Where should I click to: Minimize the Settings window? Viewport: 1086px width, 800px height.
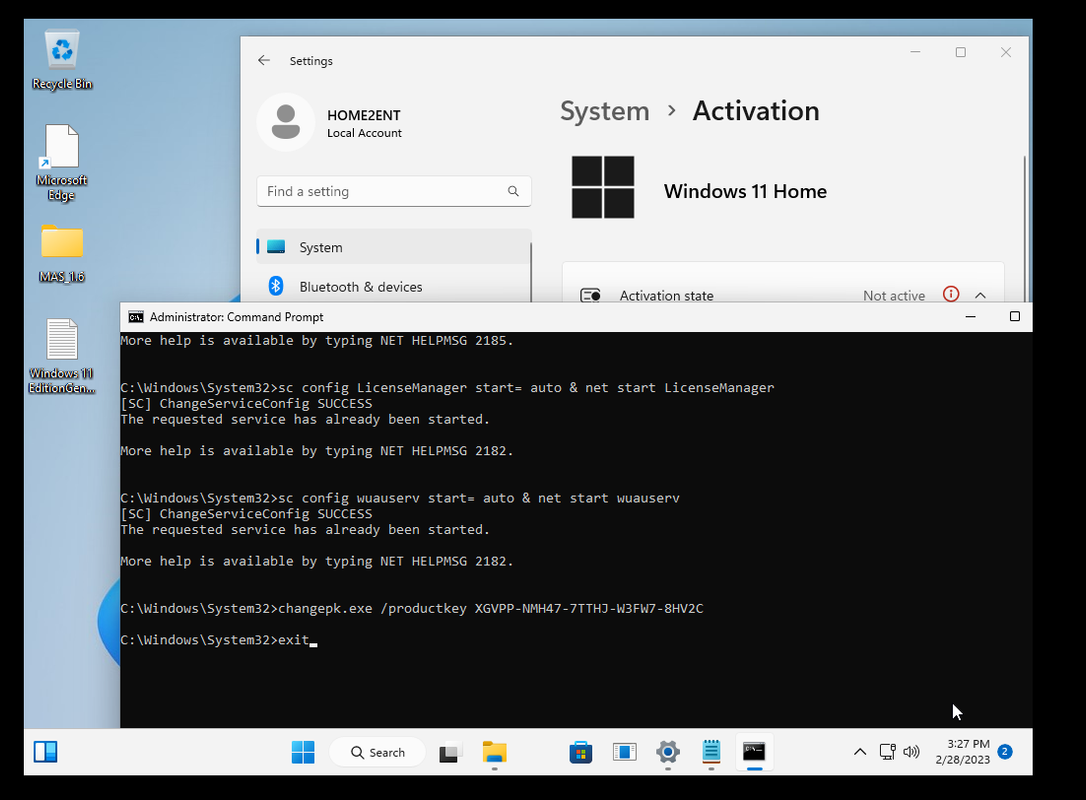(915, 53)
